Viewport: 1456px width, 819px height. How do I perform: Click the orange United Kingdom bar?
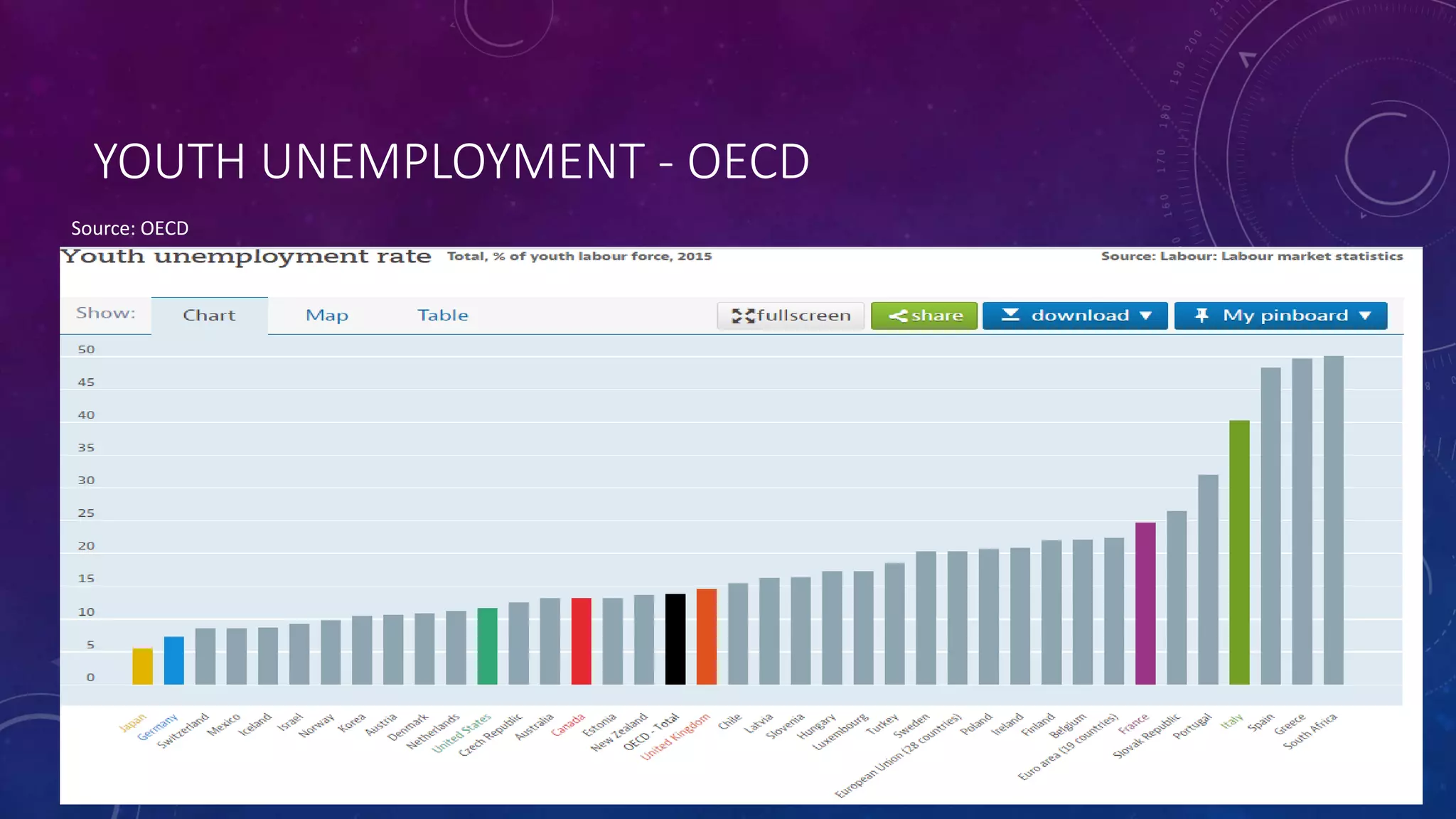pos(707,636)
